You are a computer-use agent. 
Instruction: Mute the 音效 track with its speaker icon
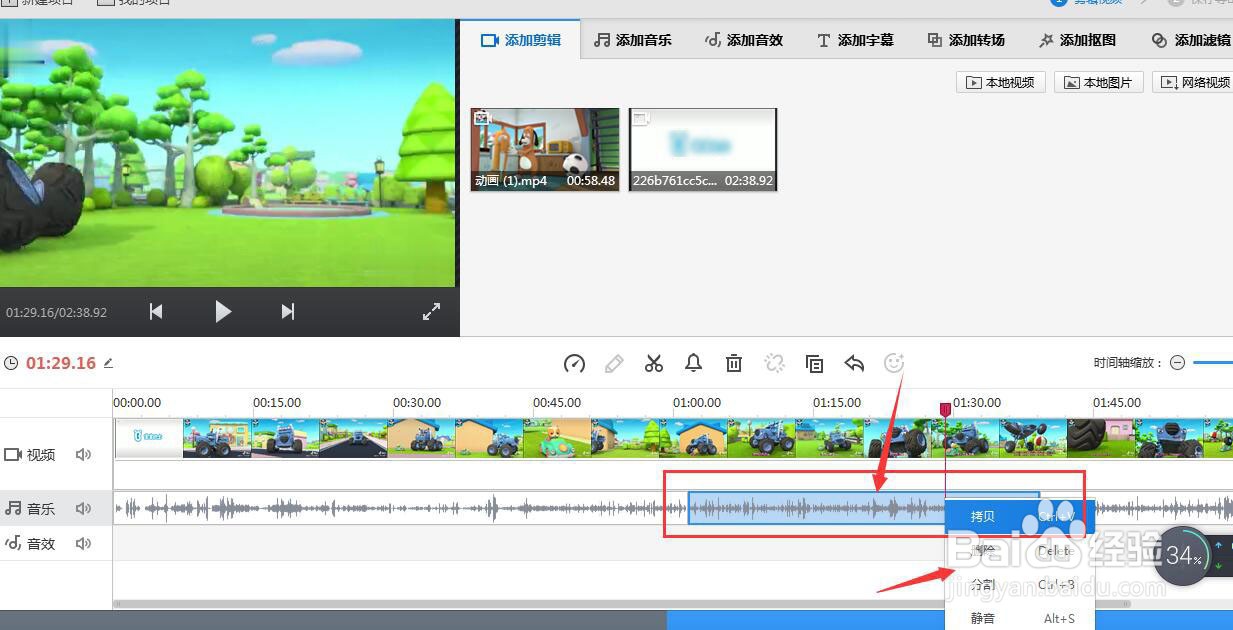click(x=83, y=544)
